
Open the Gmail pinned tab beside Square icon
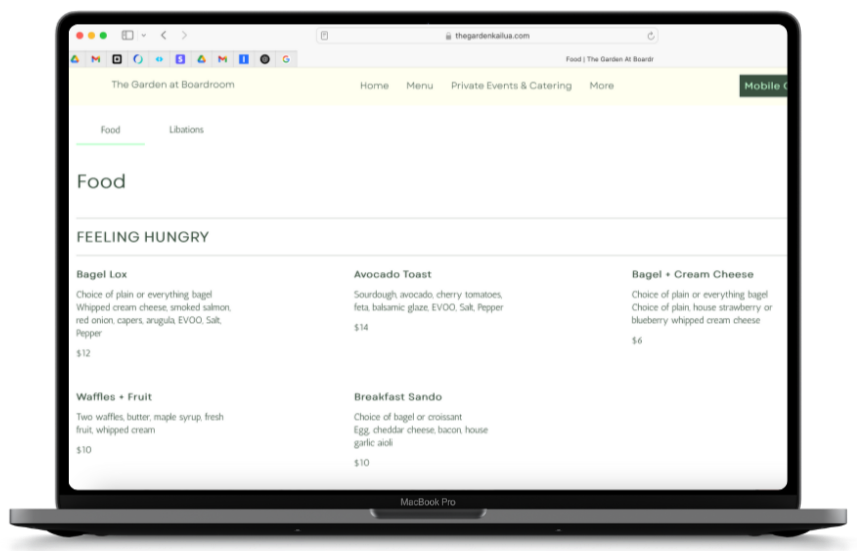(96, 59)
